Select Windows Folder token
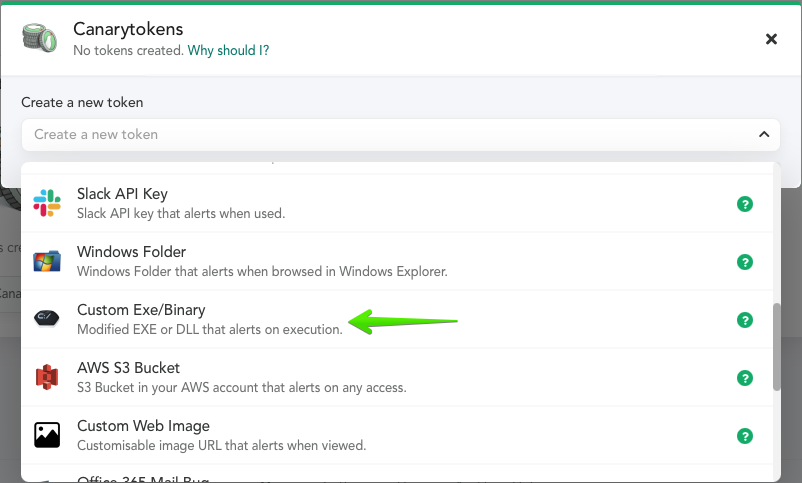This screenshot has width=802, height=483. click(x=397, y=261)
